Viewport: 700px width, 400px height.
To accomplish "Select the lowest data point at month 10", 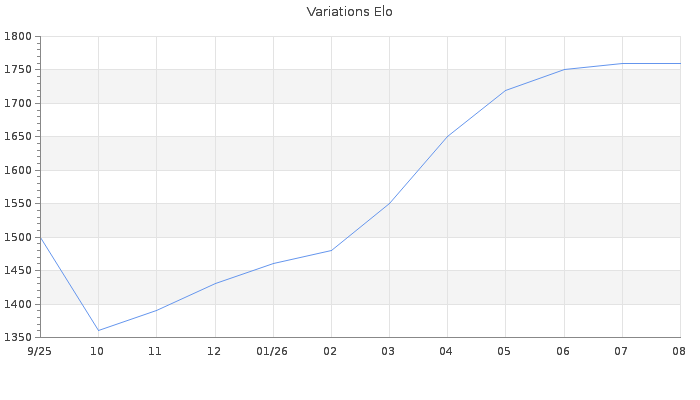I will (98, 330).
